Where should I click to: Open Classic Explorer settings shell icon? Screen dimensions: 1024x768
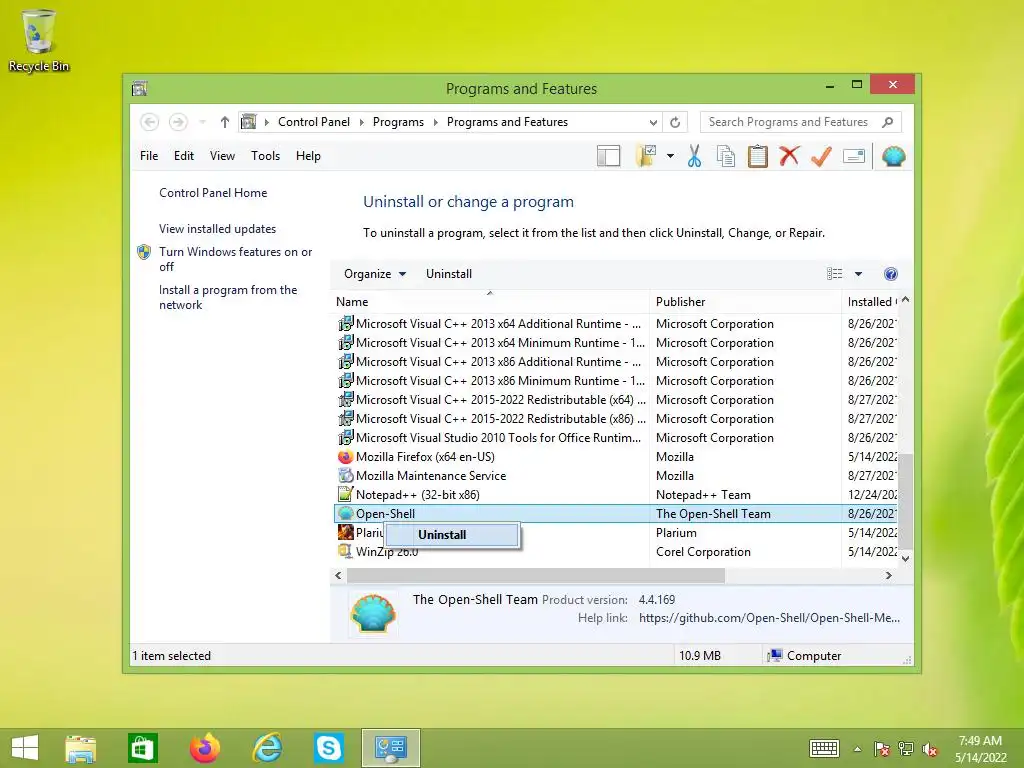[x=893, y=156]
